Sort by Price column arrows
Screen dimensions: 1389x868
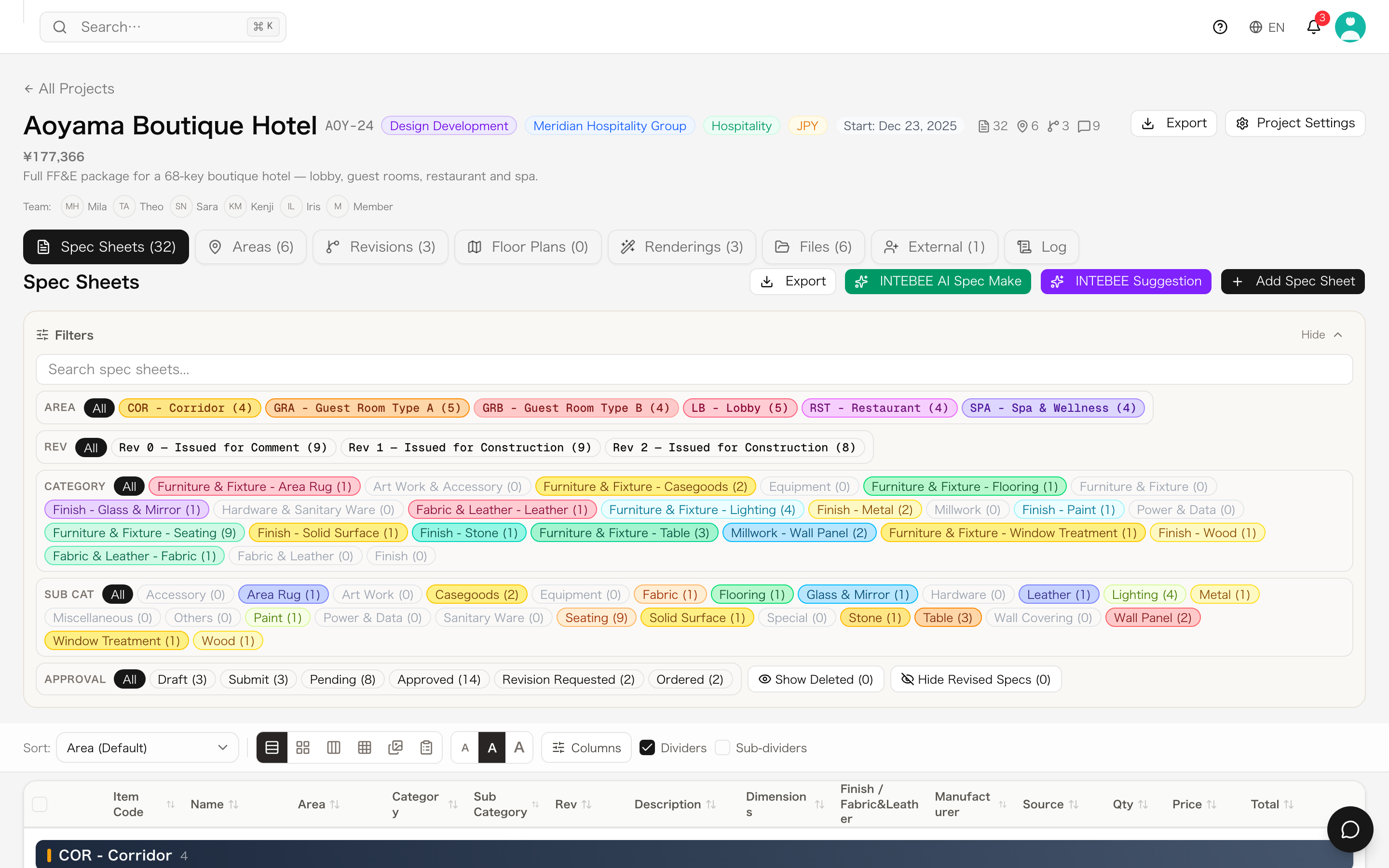click(x=1211, y=804)
